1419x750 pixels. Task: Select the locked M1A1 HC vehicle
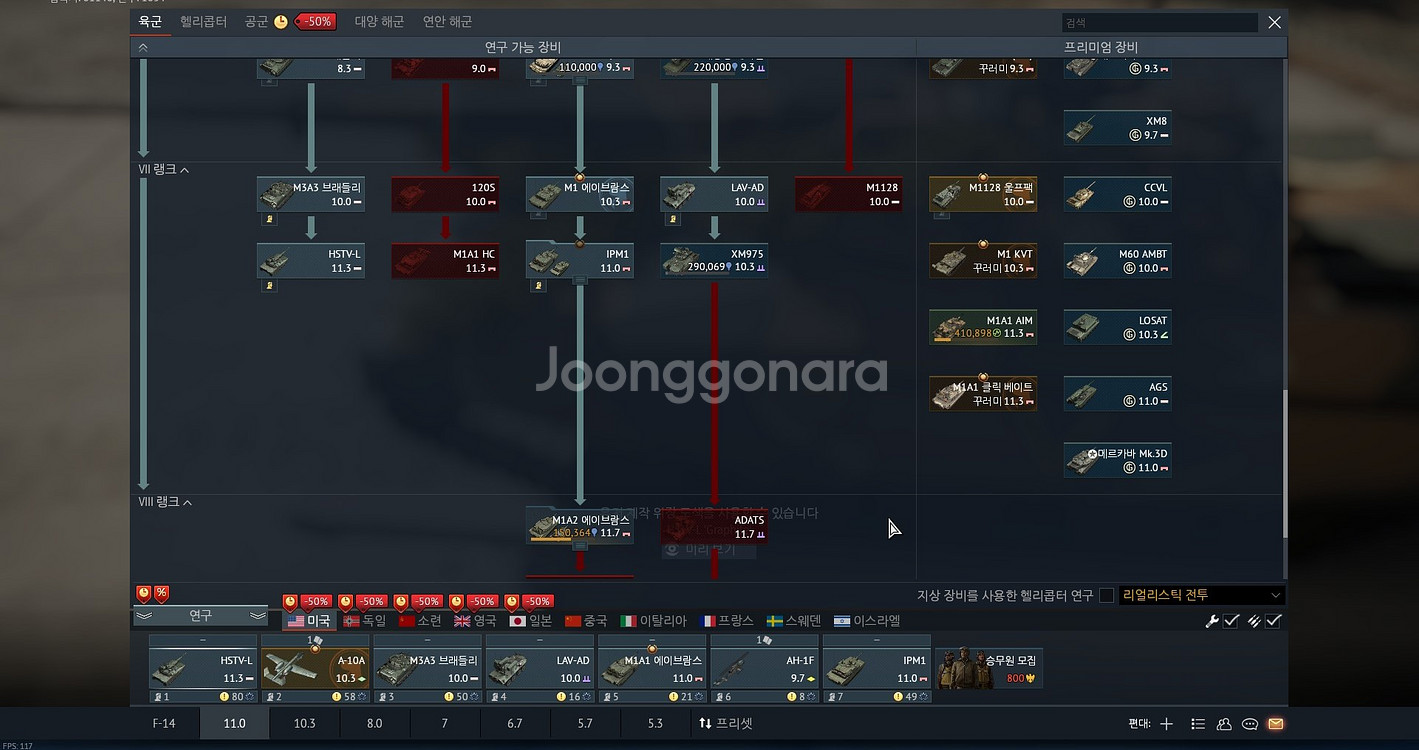(x=445, y=261)
